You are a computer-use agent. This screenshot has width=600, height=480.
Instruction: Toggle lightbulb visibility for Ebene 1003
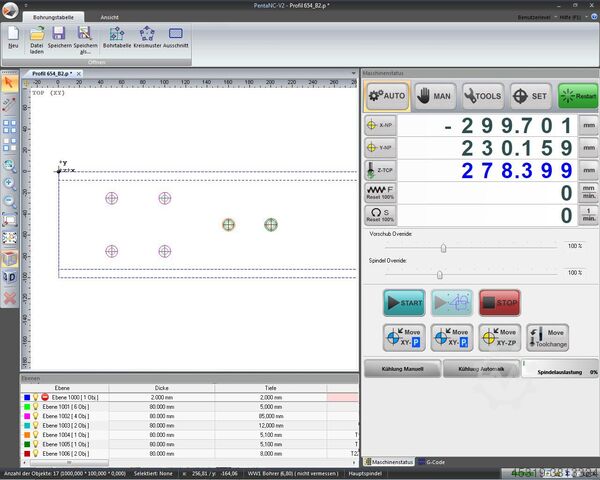(x=35, y=426)
